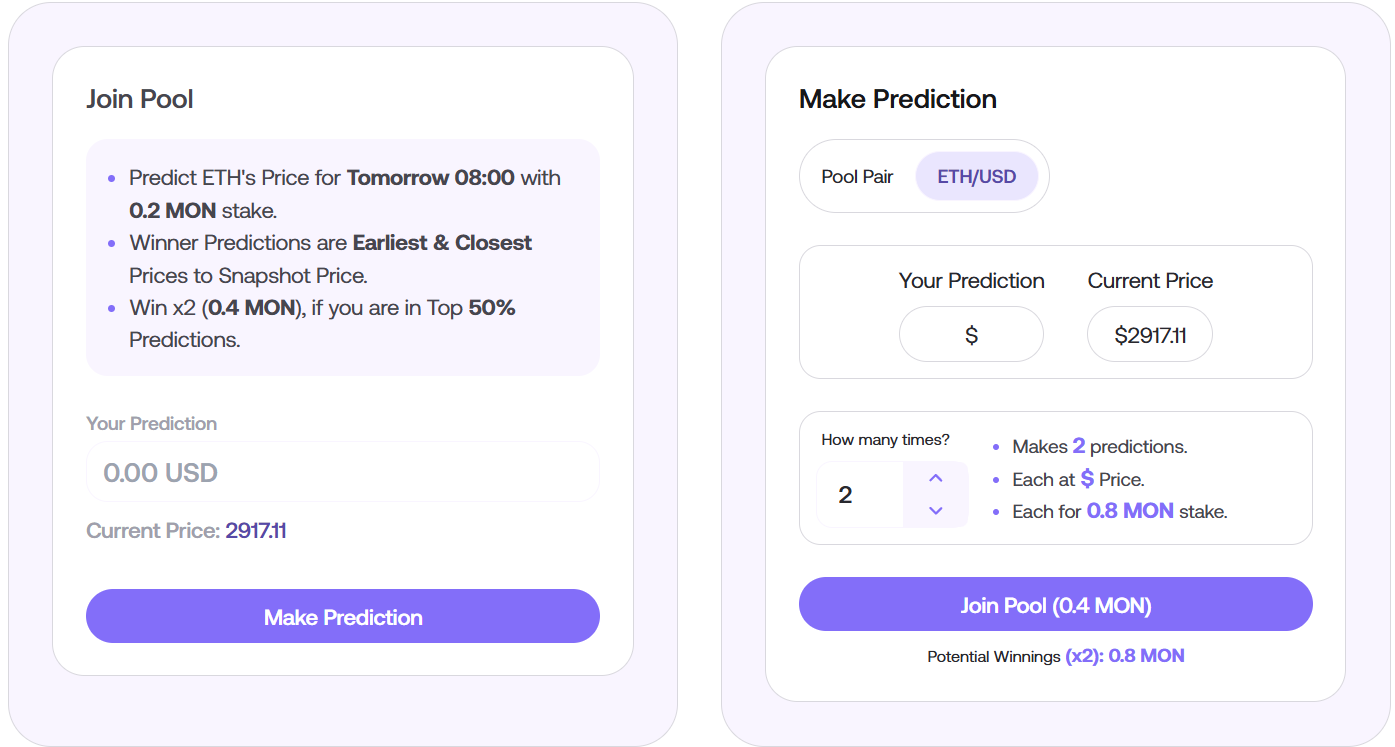Viewport: 1395px width, 747px height.
Task: Click the $2917.11 Current Price box
Action: [1149, 335]
